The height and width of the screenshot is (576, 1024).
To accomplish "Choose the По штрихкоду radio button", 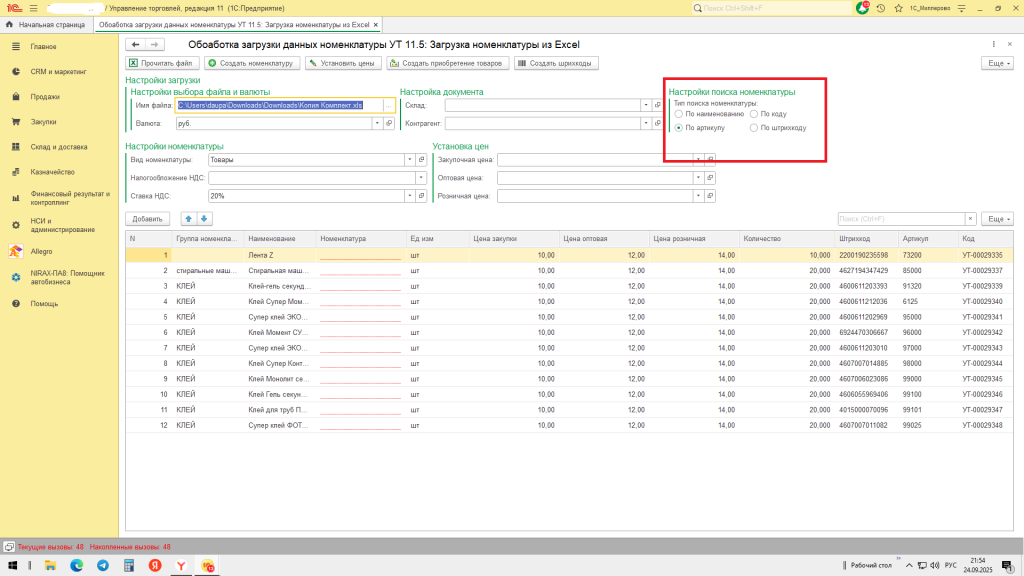I will (755, 128).
